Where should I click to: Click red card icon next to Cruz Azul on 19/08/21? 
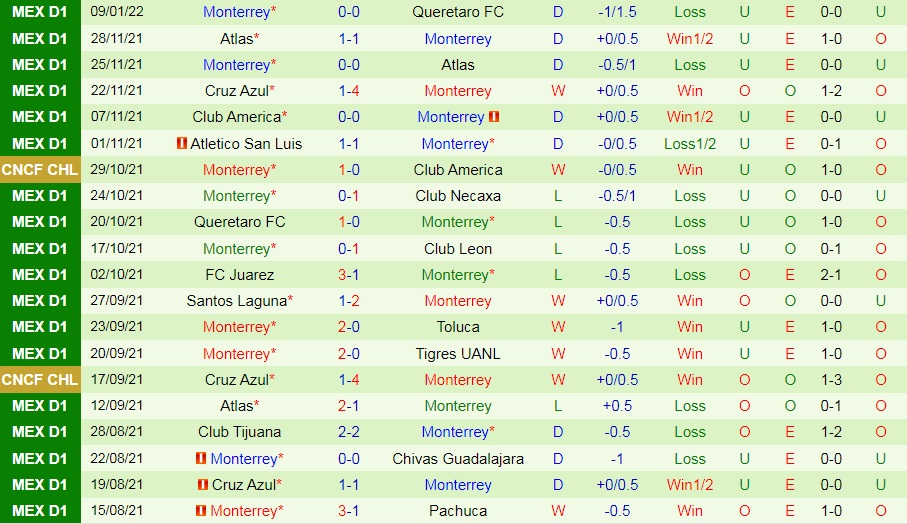tap(203, 484)
